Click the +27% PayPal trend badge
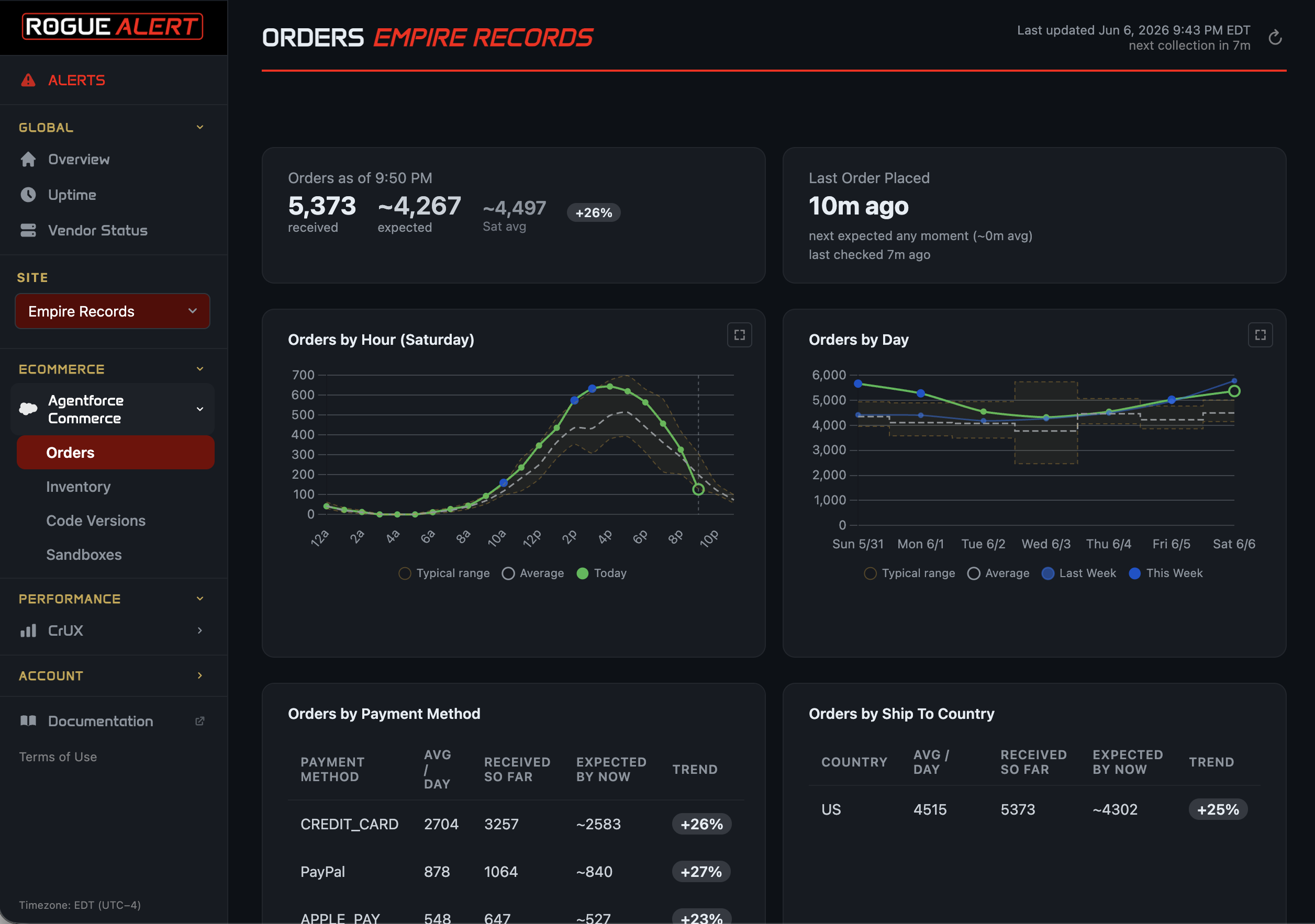 (701, 871)
